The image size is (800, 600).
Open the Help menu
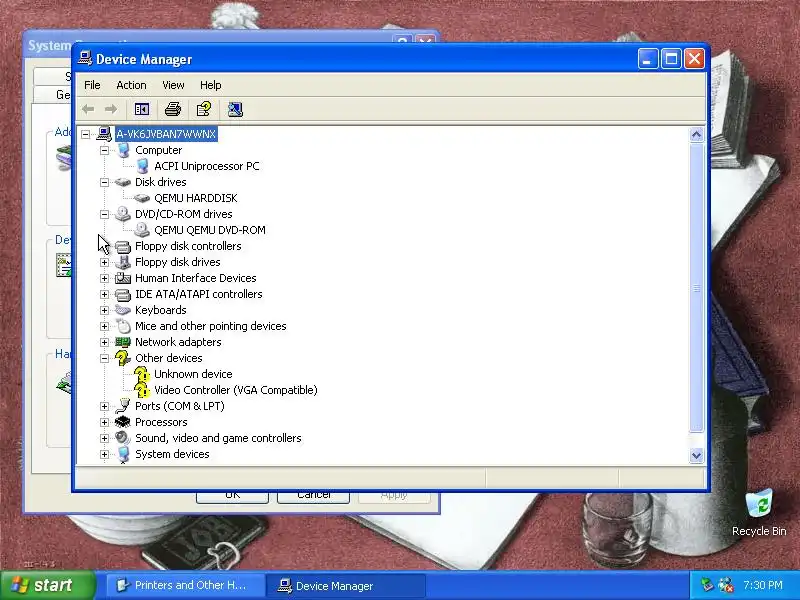point(210,85)
